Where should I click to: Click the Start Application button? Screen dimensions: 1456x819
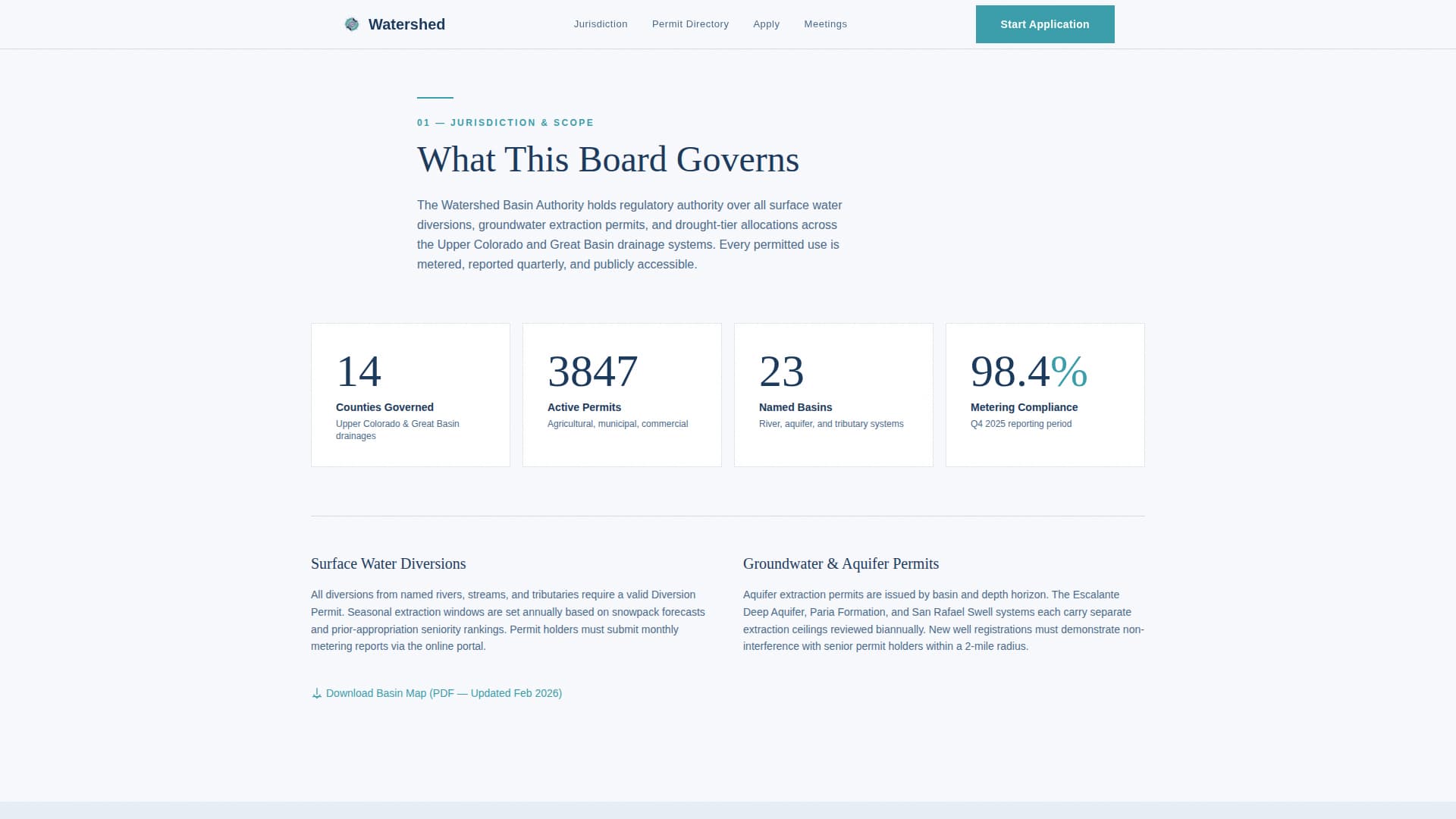(x=1045, y=24)
